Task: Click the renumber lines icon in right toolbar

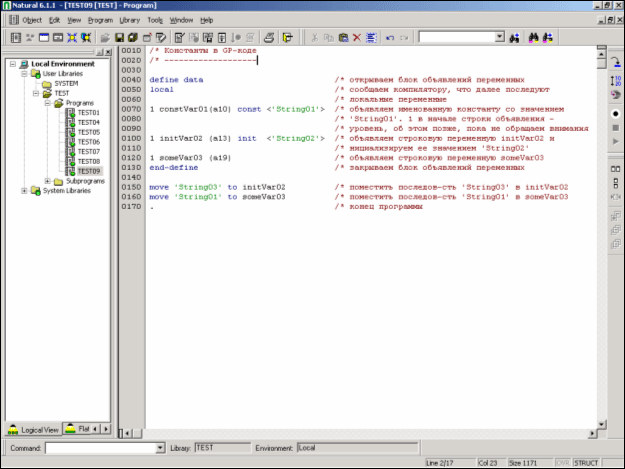Action: point(615,79)
